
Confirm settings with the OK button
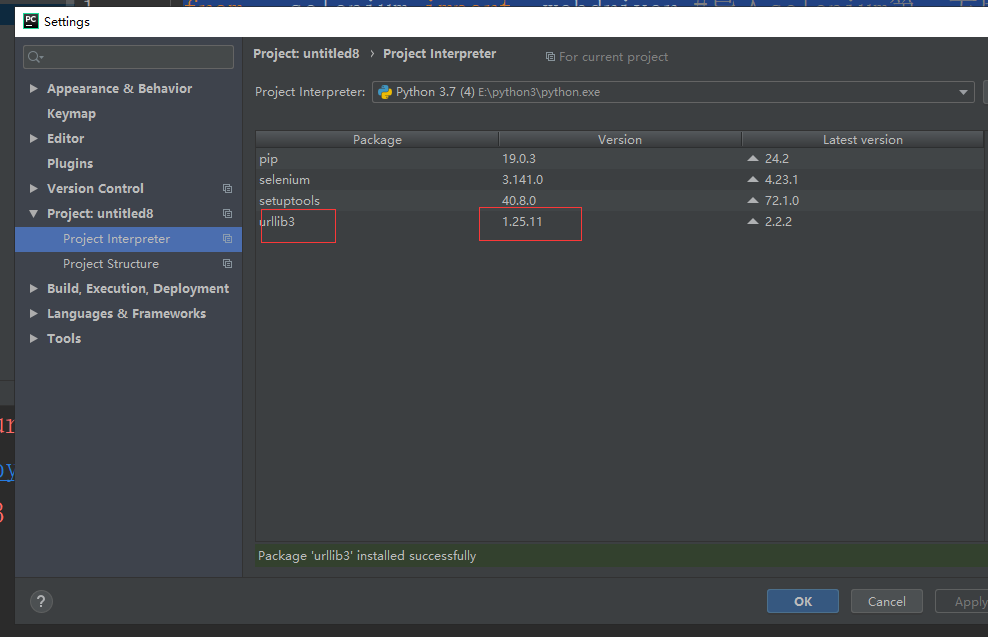click(x=803, y=601)
